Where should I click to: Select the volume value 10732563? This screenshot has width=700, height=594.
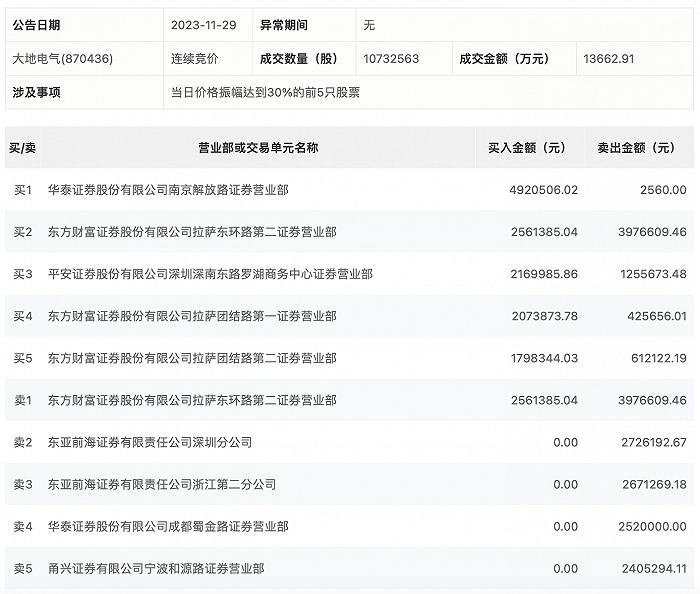pyautogui.click(x=391, y=58)
